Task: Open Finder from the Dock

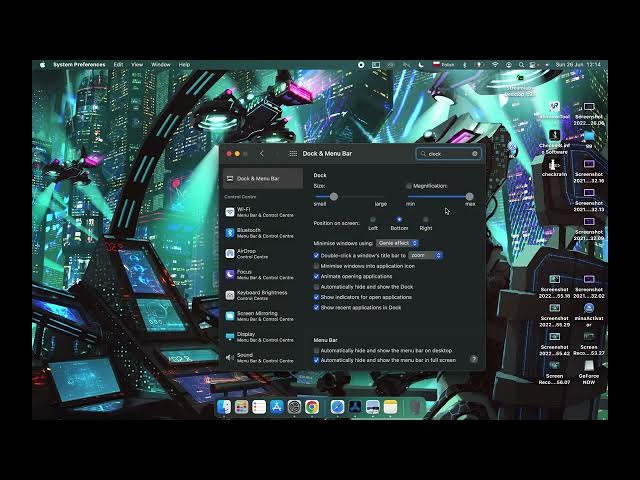Action: pos(224,407)
